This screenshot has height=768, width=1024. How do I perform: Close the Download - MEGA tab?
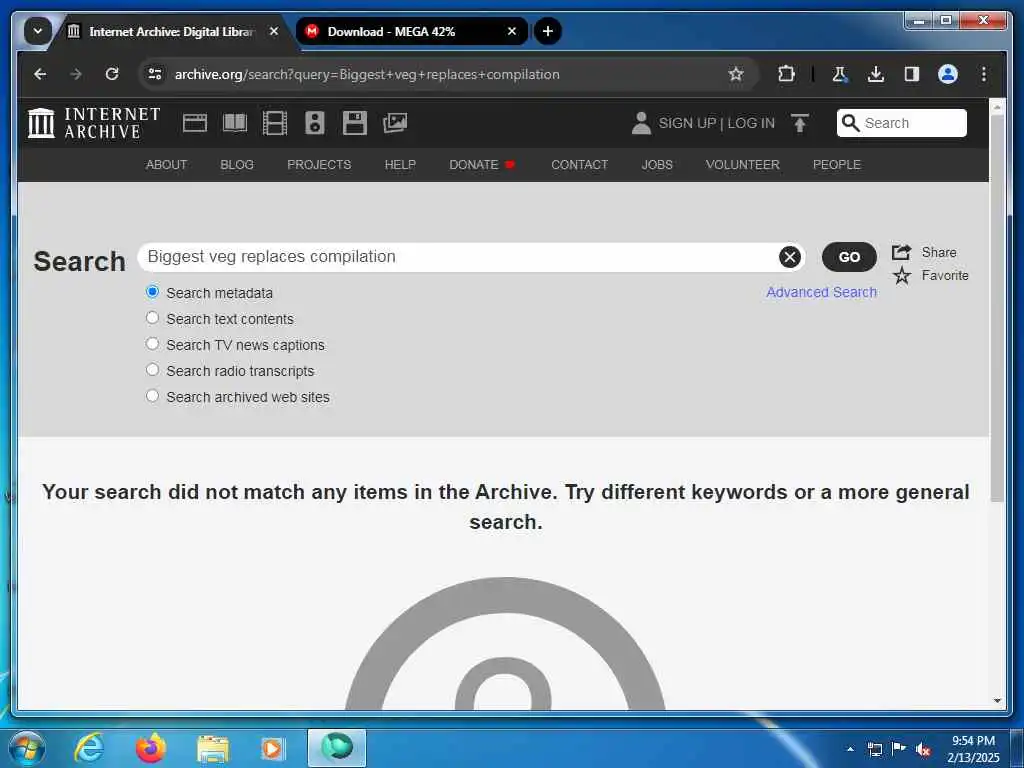(x=512, y=31)
